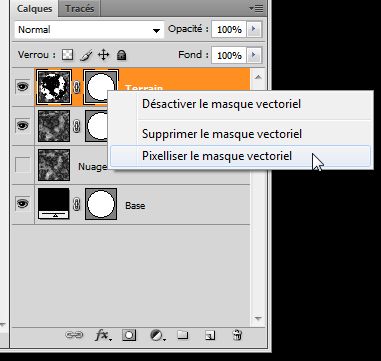
Task: Open the Fond slider arrow
Action: 254,55
